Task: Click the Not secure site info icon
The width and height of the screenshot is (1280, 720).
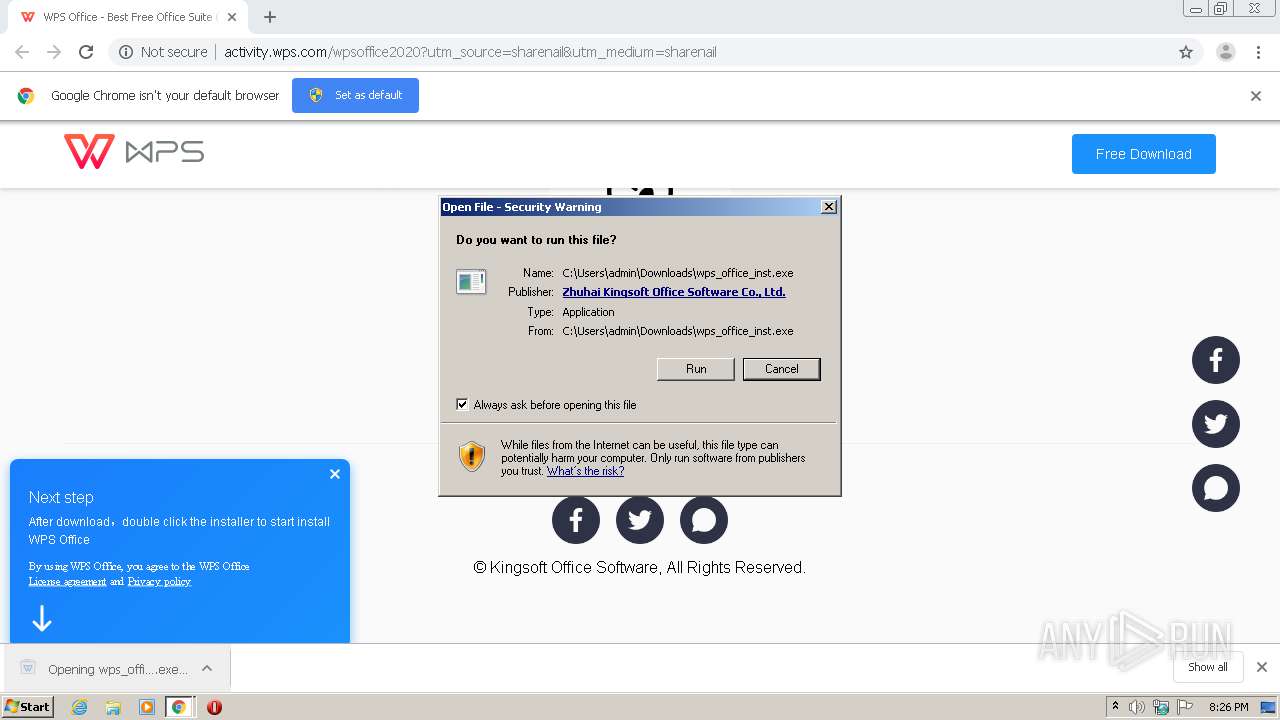Action: [x=126, y=52]
